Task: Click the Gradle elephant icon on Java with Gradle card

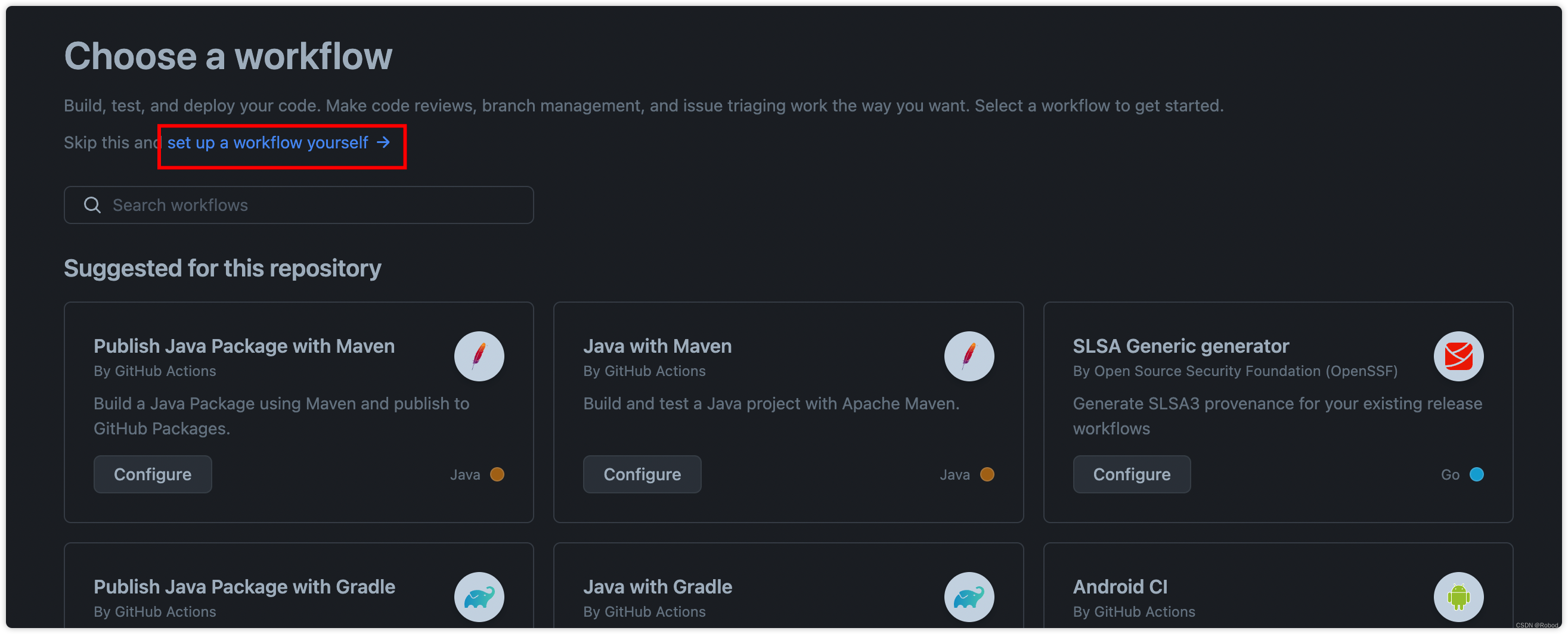Action: (x=968, y=596)
